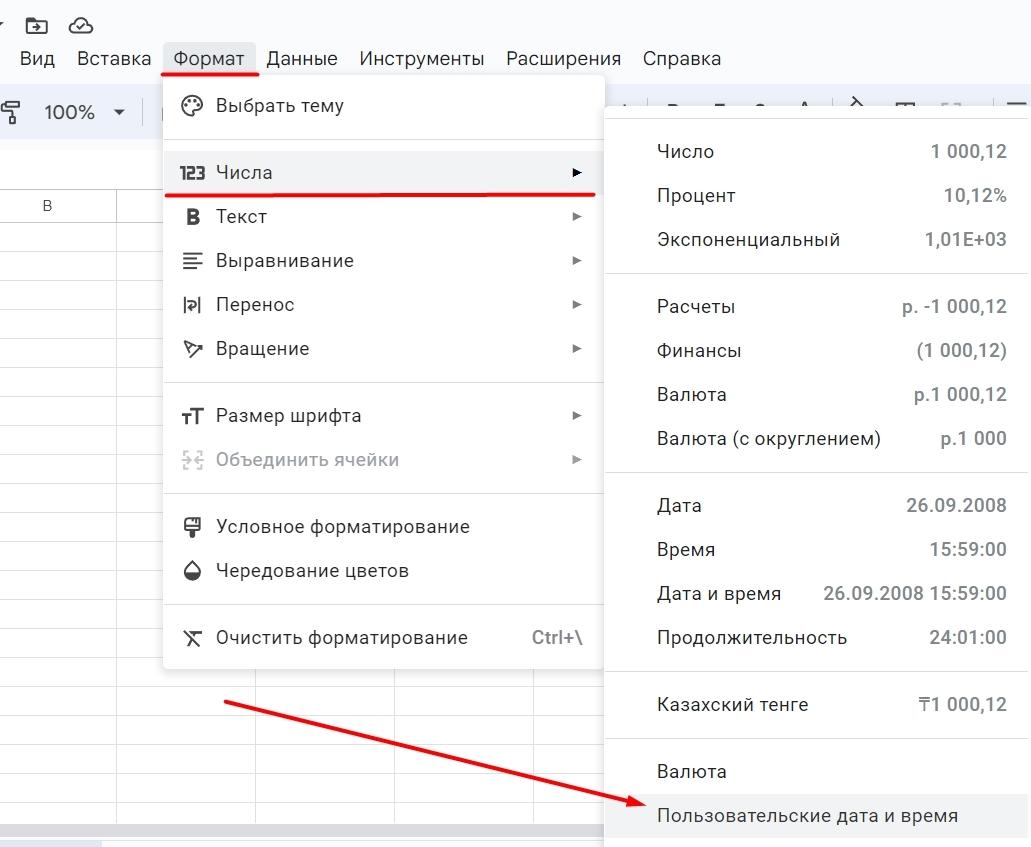Open the 100% zoom dropdown
1031x847 pixels.
84,112
